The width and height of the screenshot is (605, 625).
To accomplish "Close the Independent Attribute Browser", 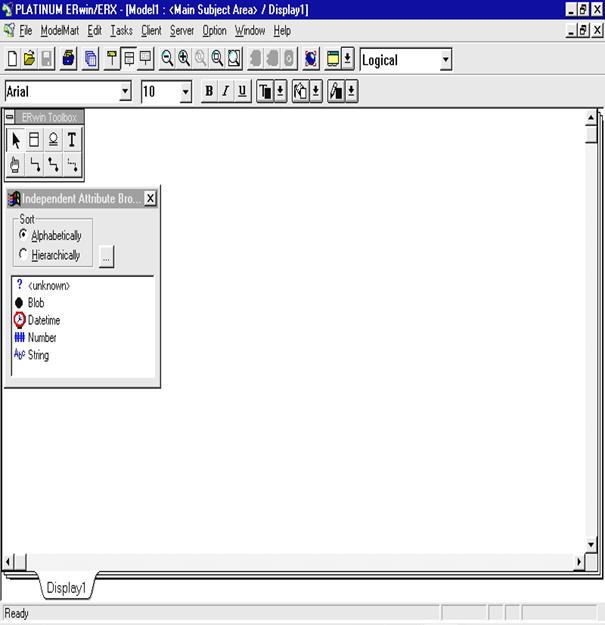I will (150, 198).
